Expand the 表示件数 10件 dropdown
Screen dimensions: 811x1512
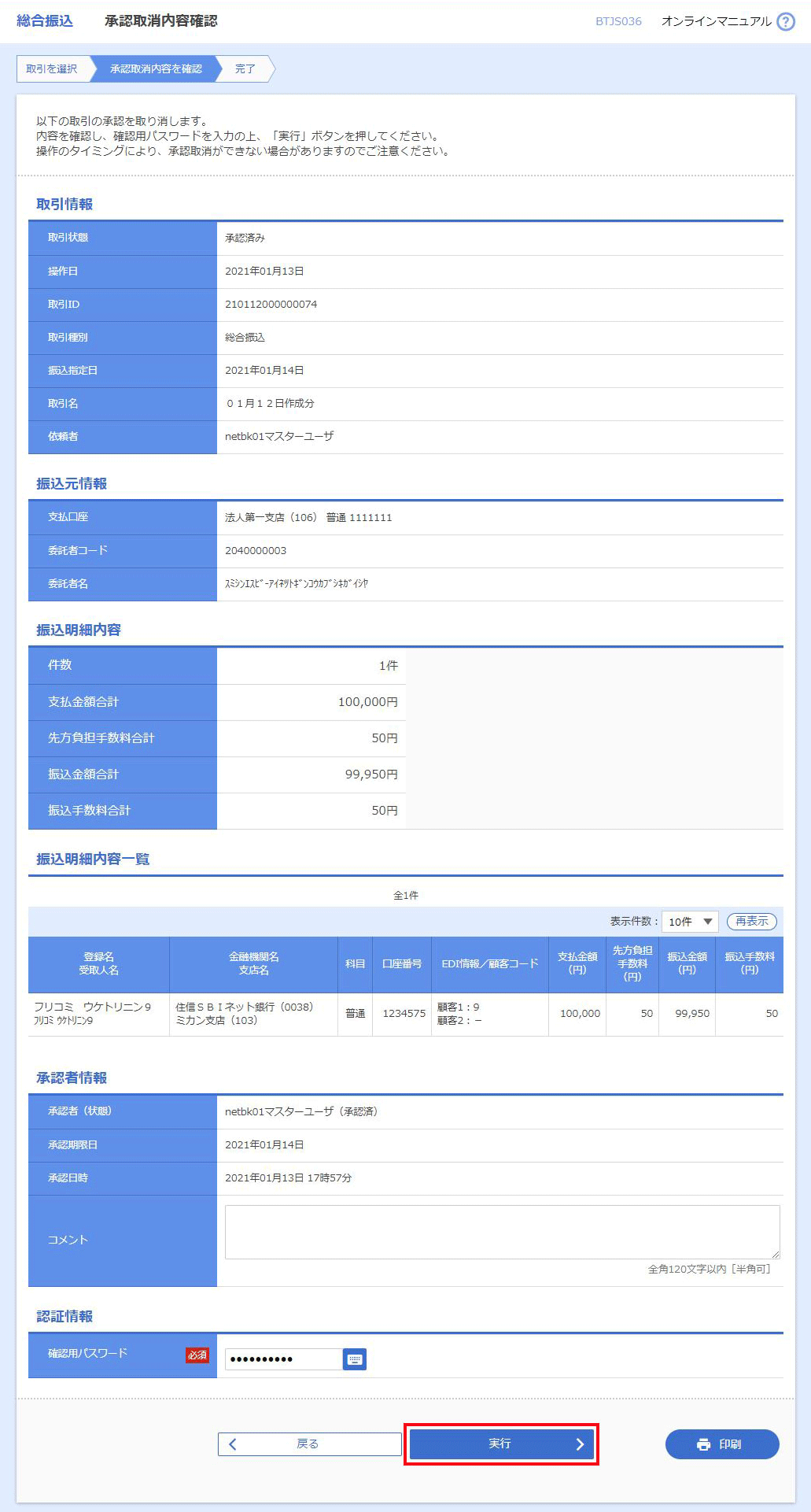click(690, 922)
